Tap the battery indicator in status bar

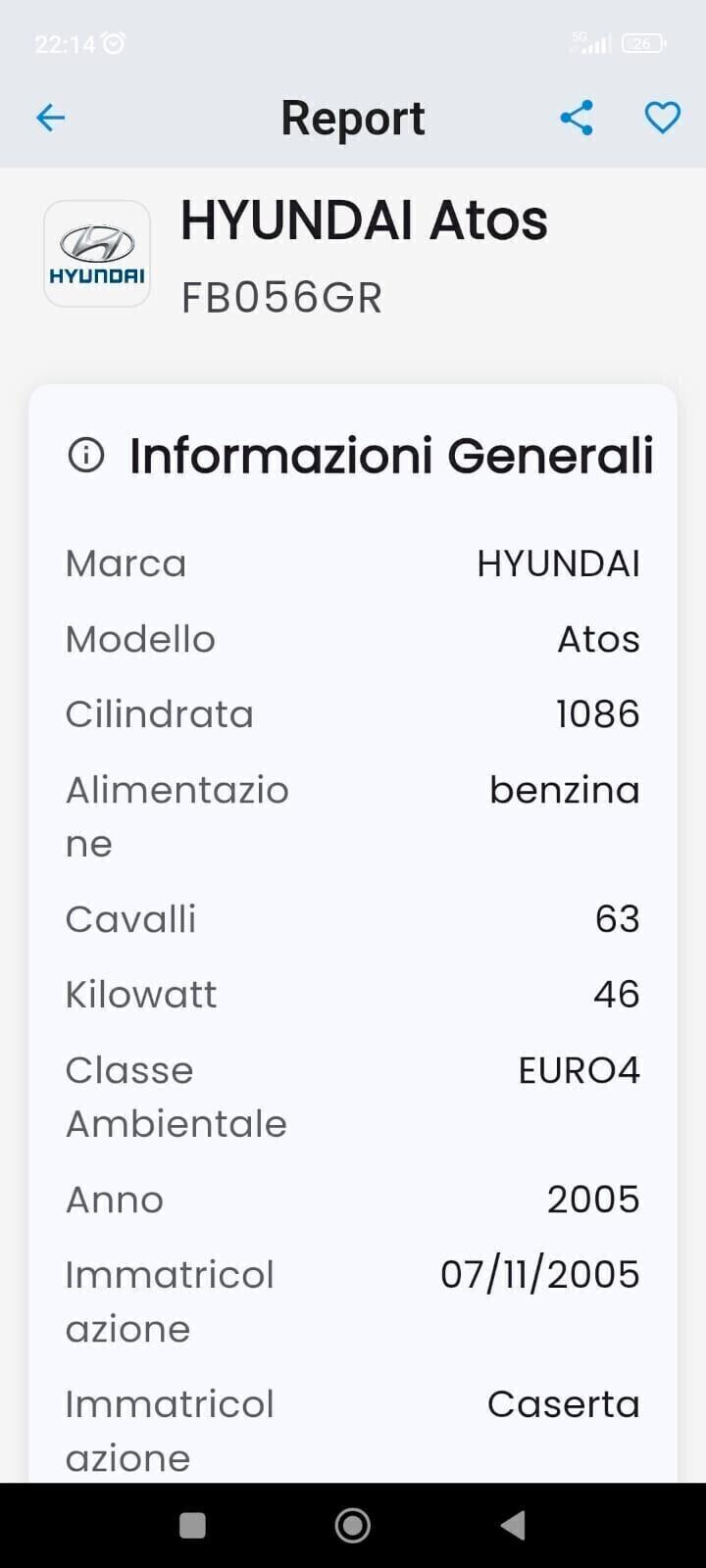[x=643, y=43]
